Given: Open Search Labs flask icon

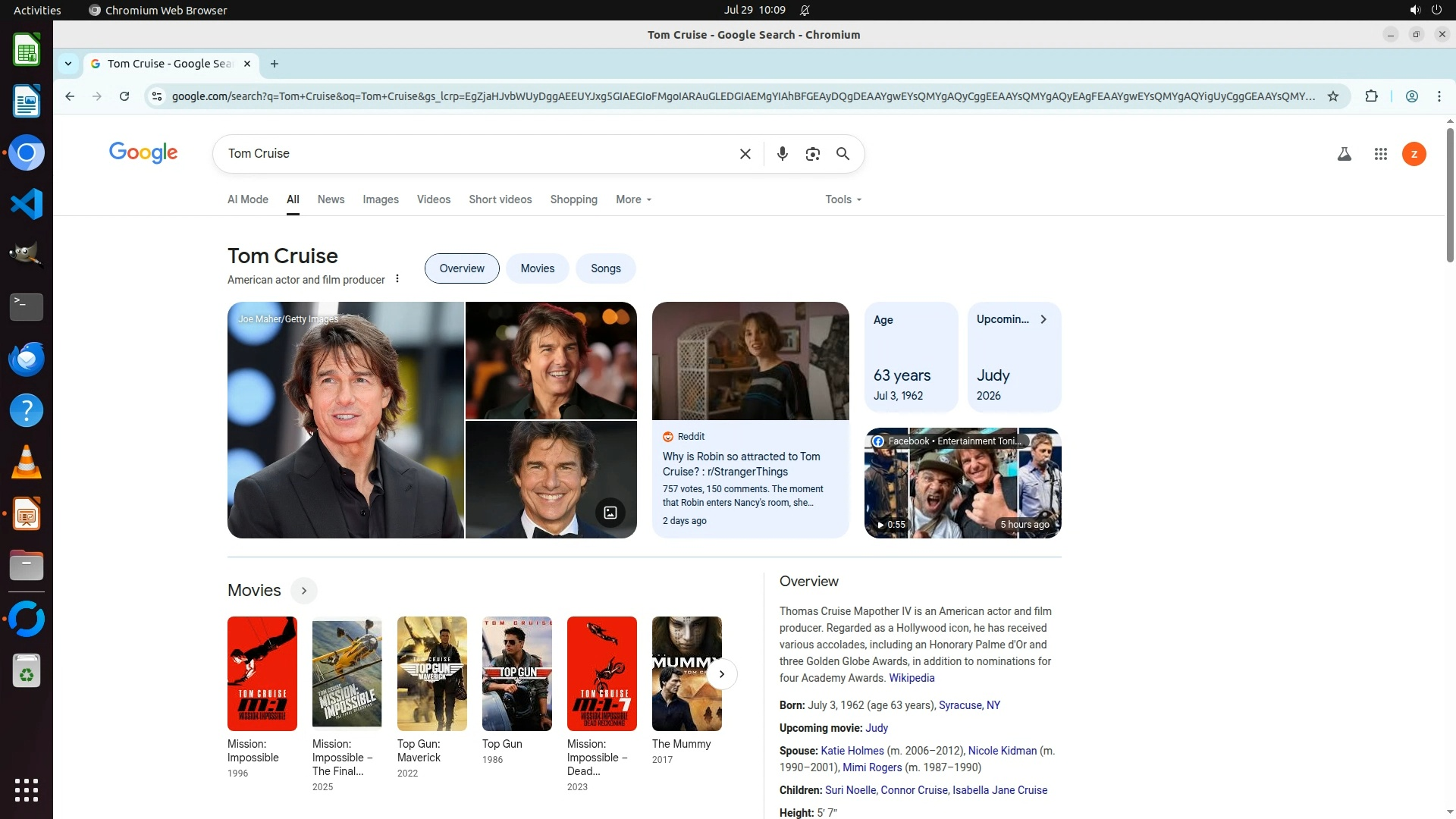Looking at the screenshot, I should [1344, 154].
